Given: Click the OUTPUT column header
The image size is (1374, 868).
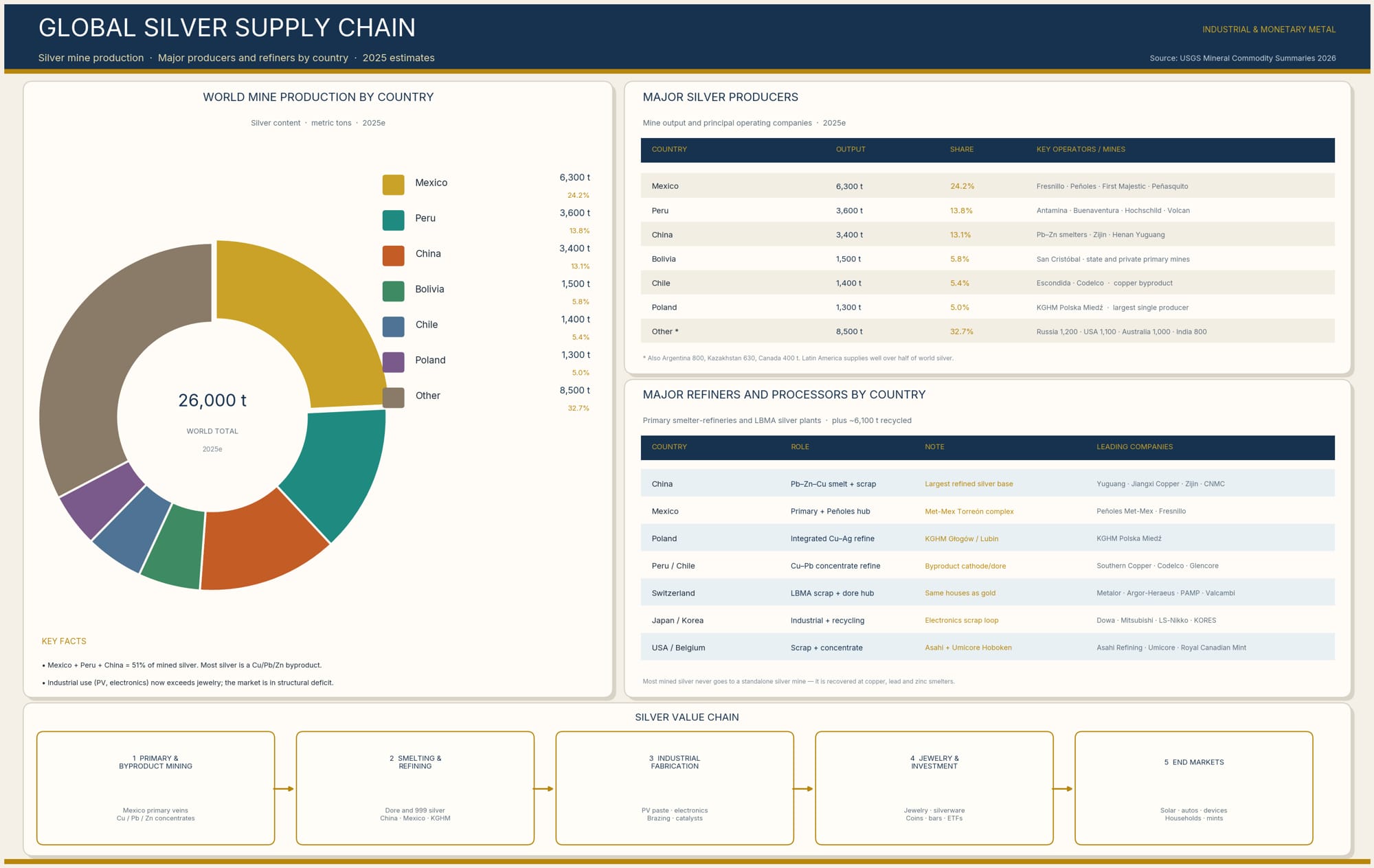Looking at the screenshot, I should pos(851,149).
